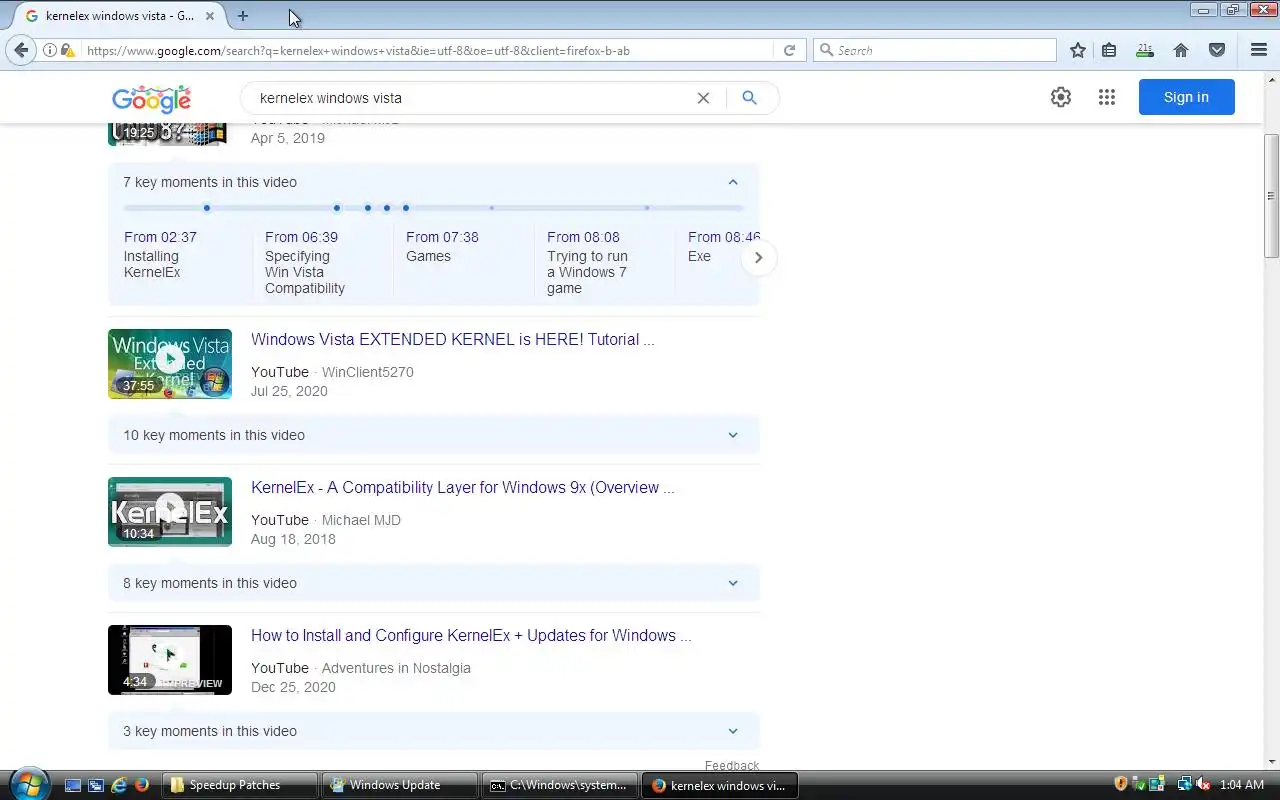1280x800 pixels.
Task: Click the muted volume tray icon
Action: pyautogui.click(x=1203, y=785)
